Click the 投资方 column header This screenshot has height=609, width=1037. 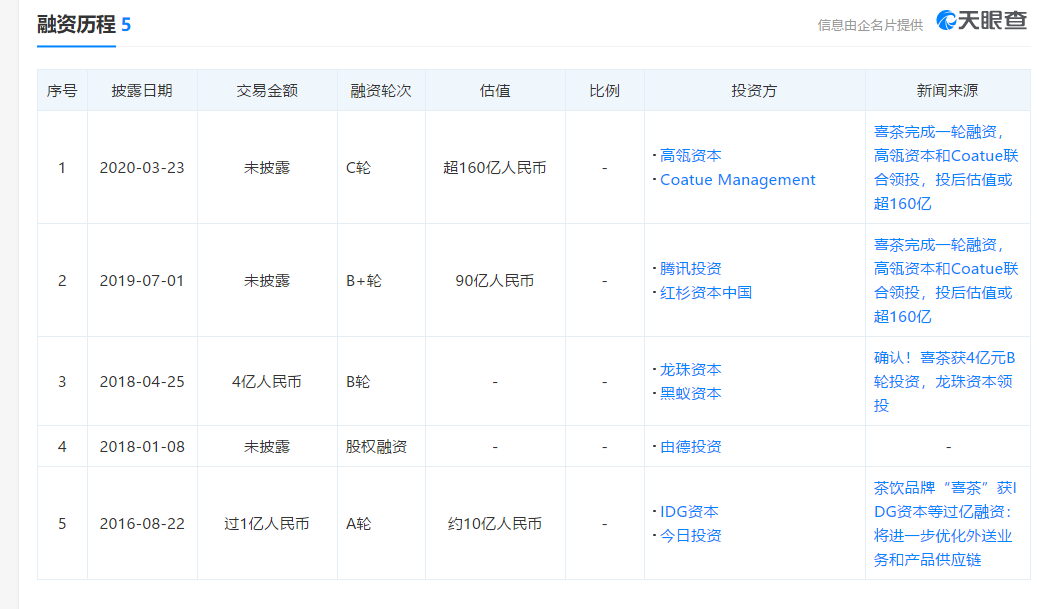click(x=754, y=91)
